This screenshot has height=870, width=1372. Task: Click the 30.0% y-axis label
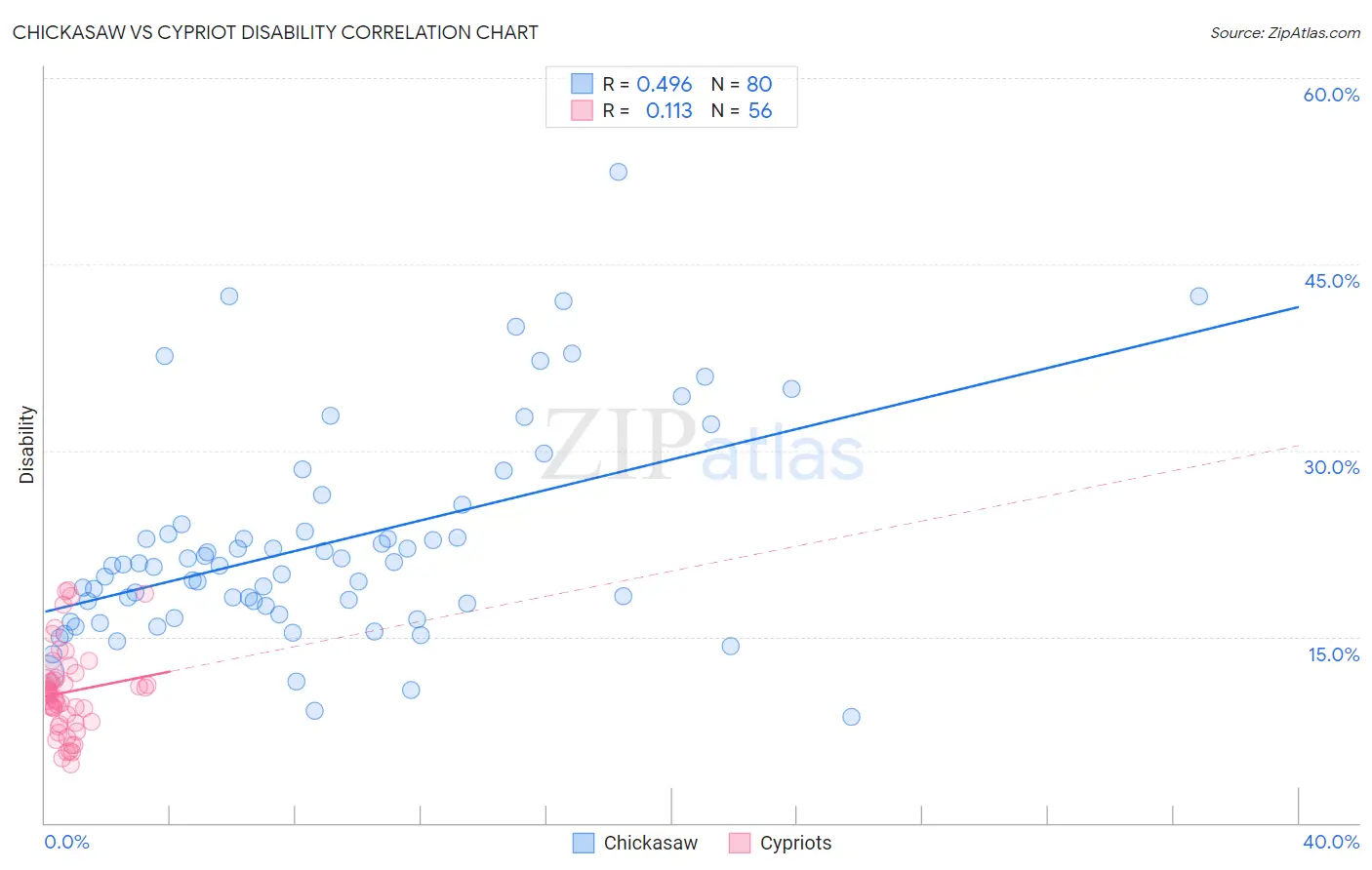pyautogui.click(x=1331, y=467)
